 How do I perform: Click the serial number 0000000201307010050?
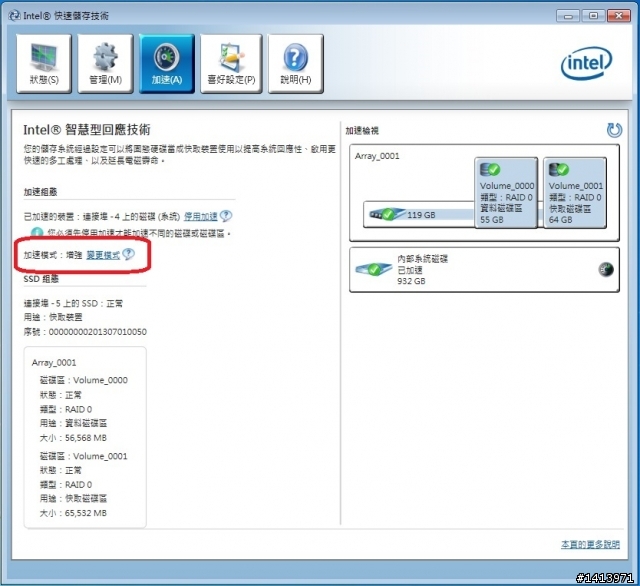click(98, 332)
